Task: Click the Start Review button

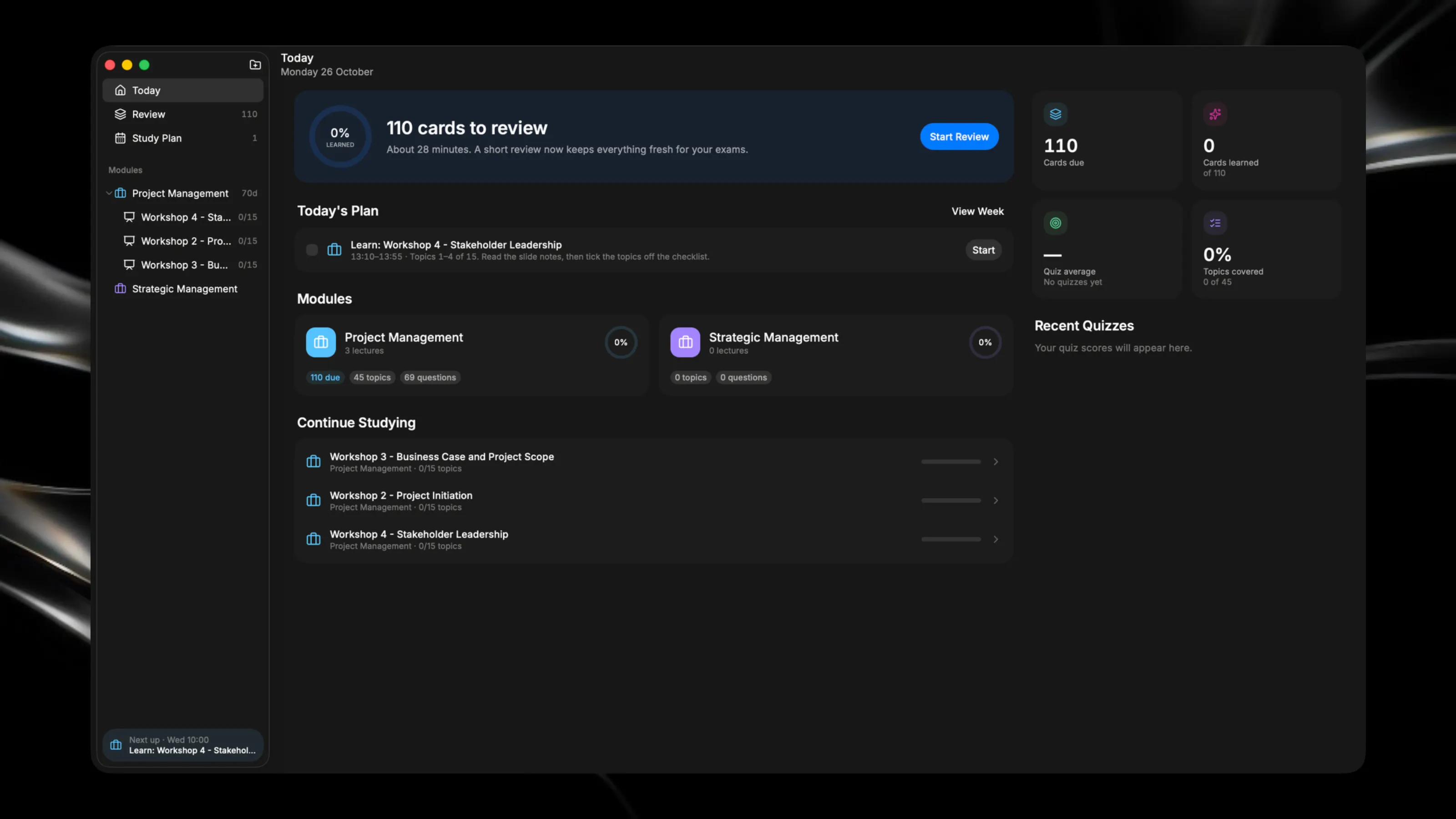Action: click(959, 137)
